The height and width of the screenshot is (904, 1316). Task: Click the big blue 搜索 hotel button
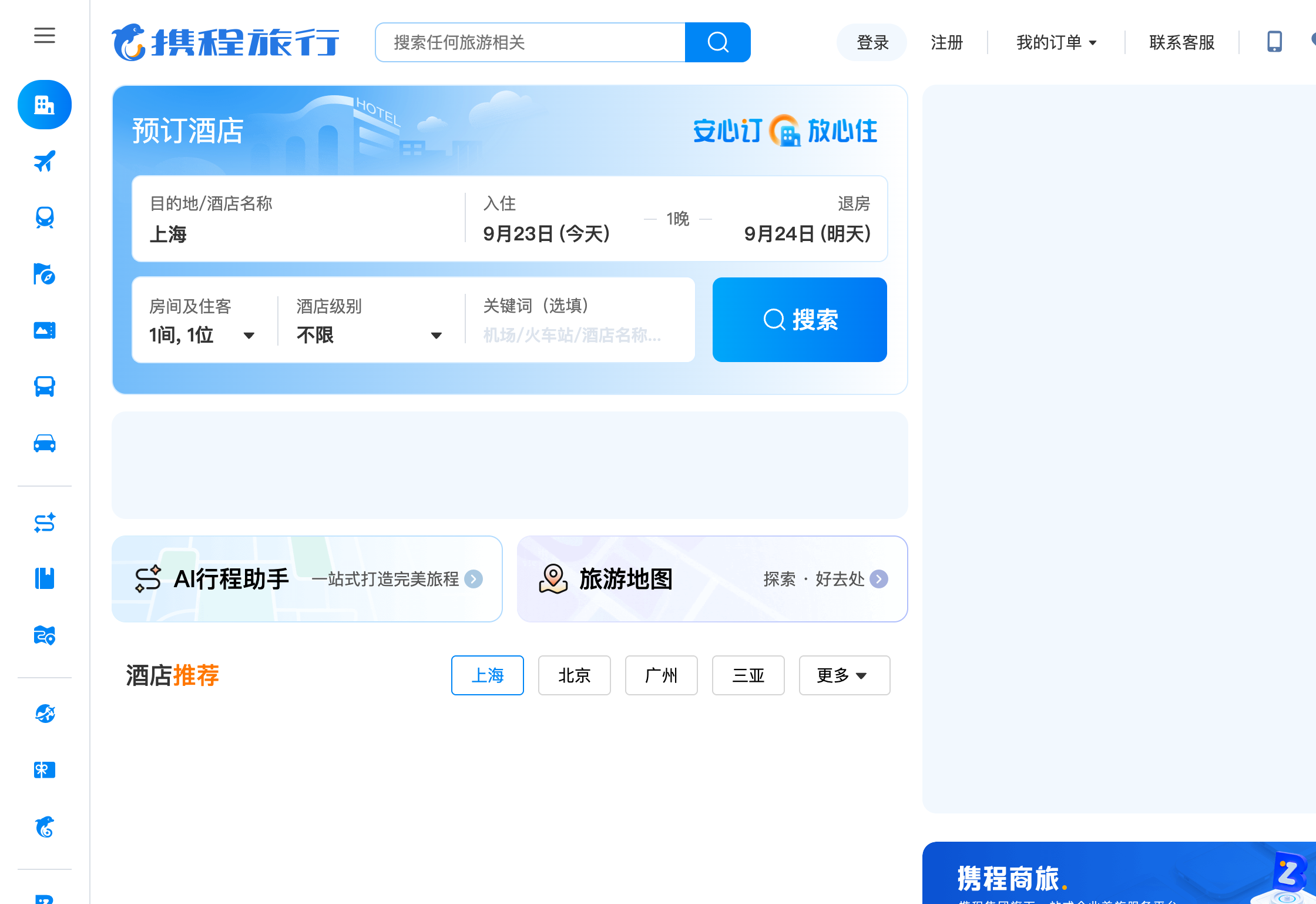800,320
